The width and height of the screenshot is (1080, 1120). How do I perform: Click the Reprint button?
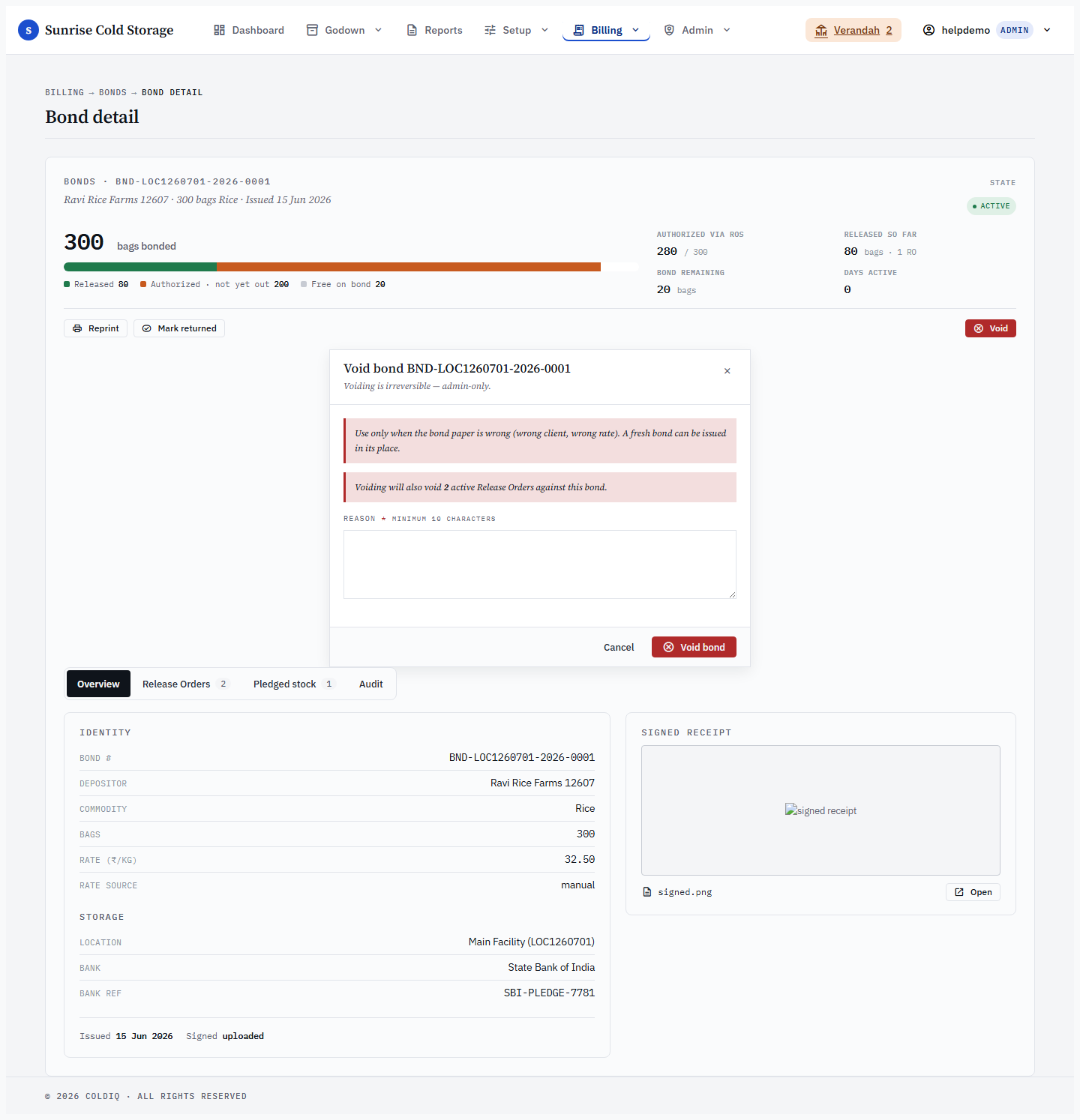pos(96,328)
